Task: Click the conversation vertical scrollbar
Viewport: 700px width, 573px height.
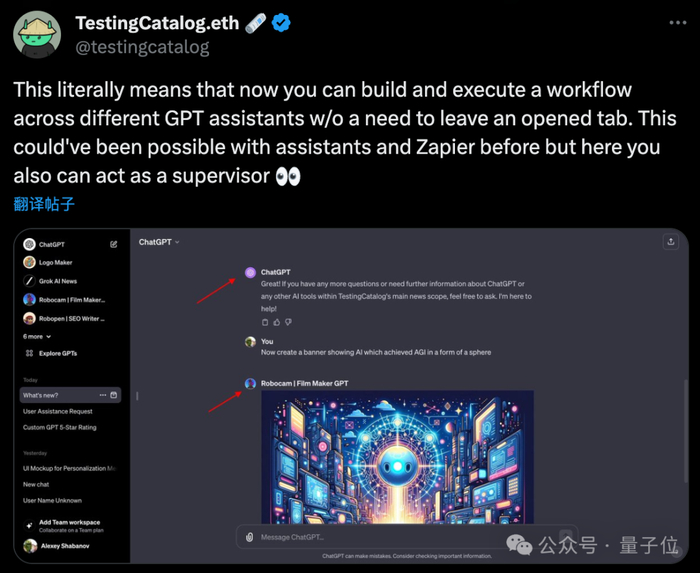Action: tap(685, 430)
